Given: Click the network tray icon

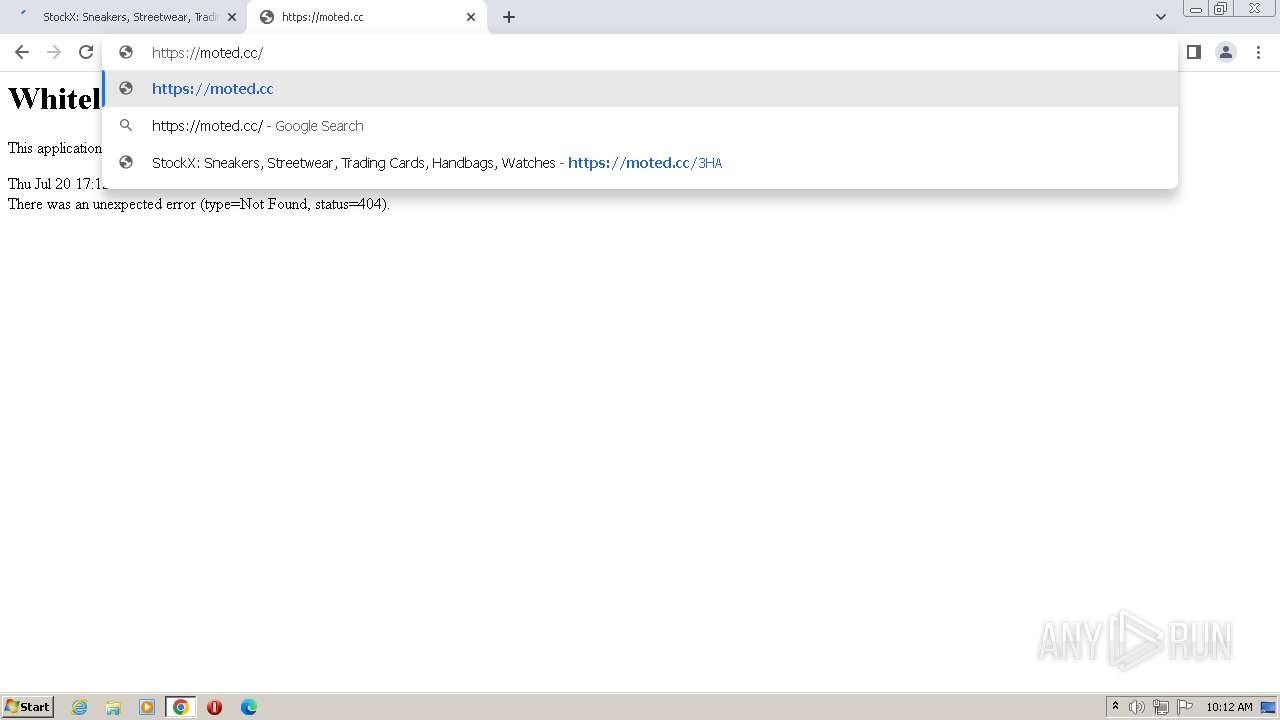Looking at the screenshot, I should 1161,707.
